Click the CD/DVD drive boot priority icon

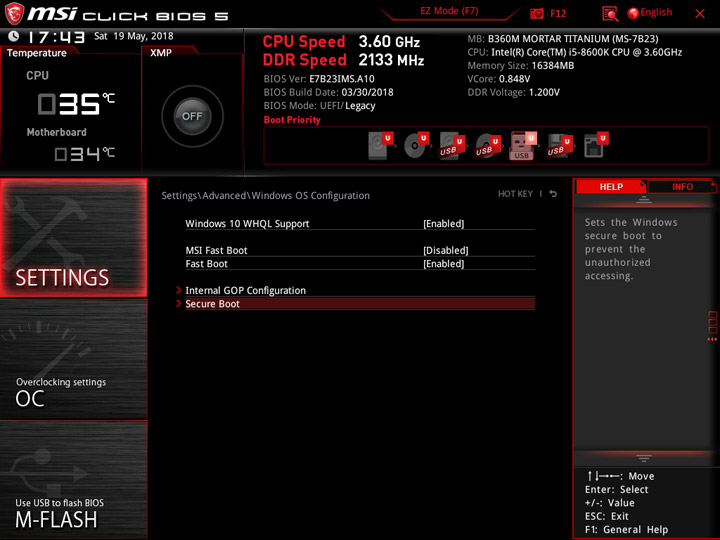coord(416,146)
